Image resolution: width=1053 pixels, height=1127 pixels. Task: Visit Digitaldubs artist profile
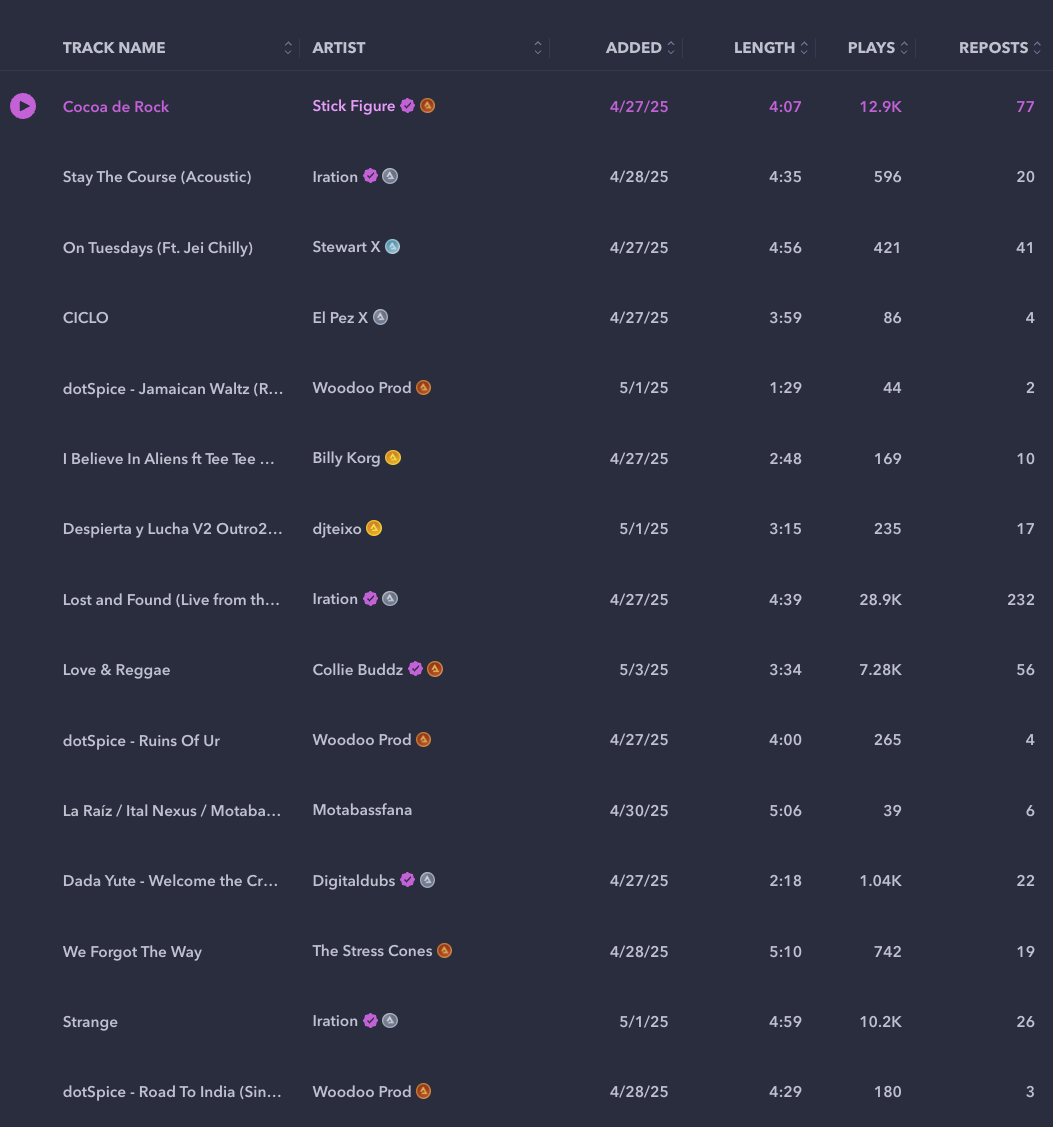354,880
